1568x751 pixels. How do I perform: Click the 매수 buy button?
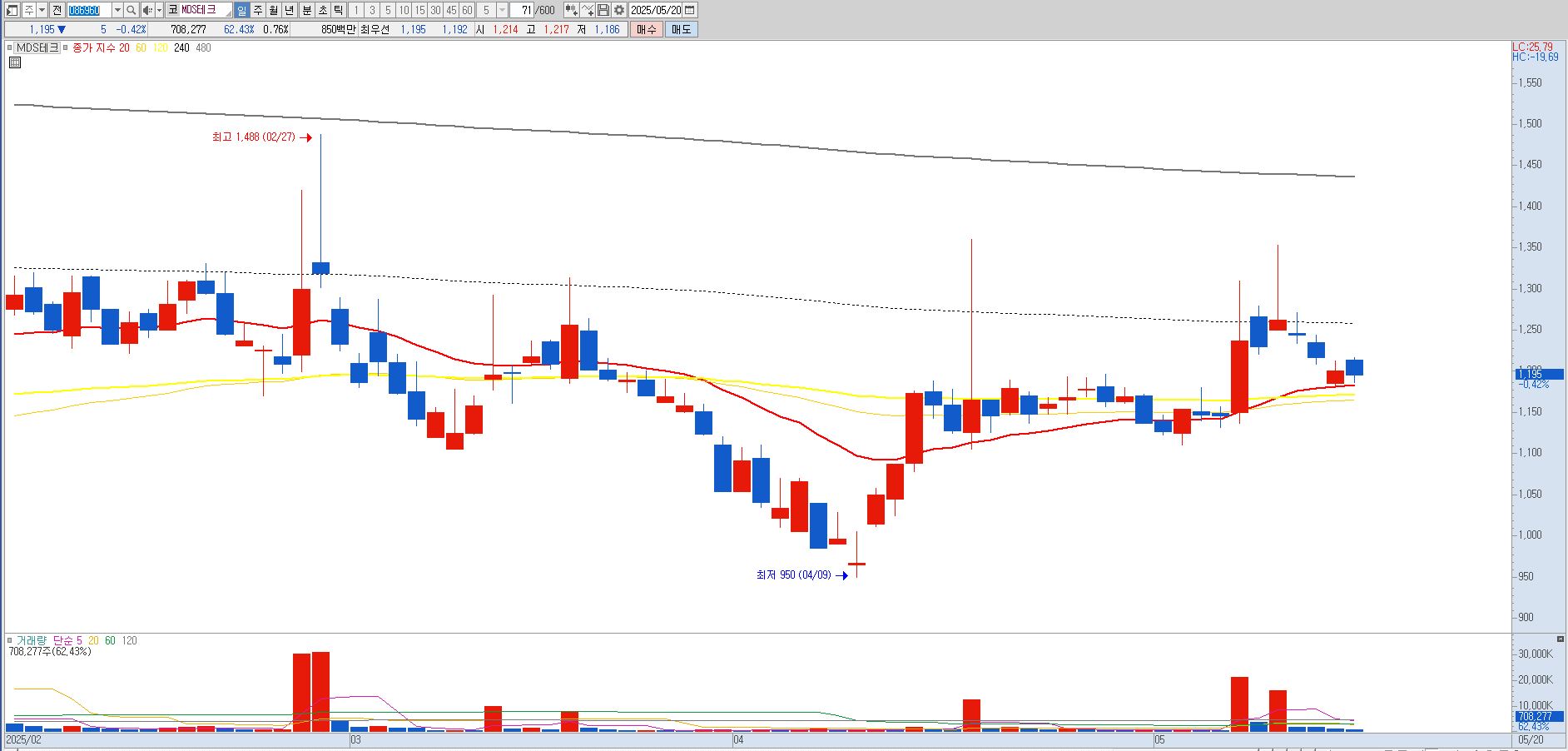click(647, 29)
